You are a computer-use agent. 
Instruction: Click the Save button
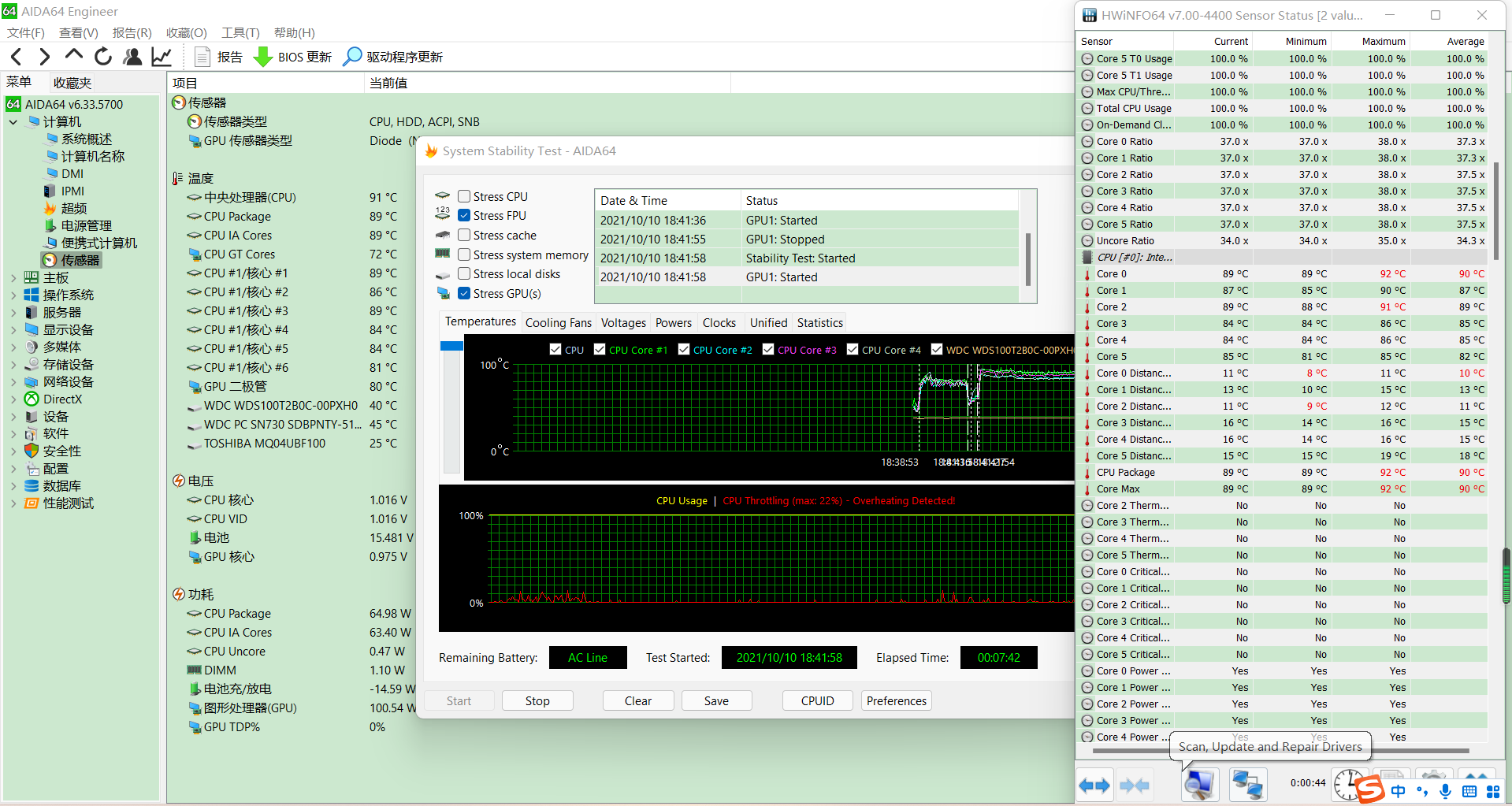[716, 700]
